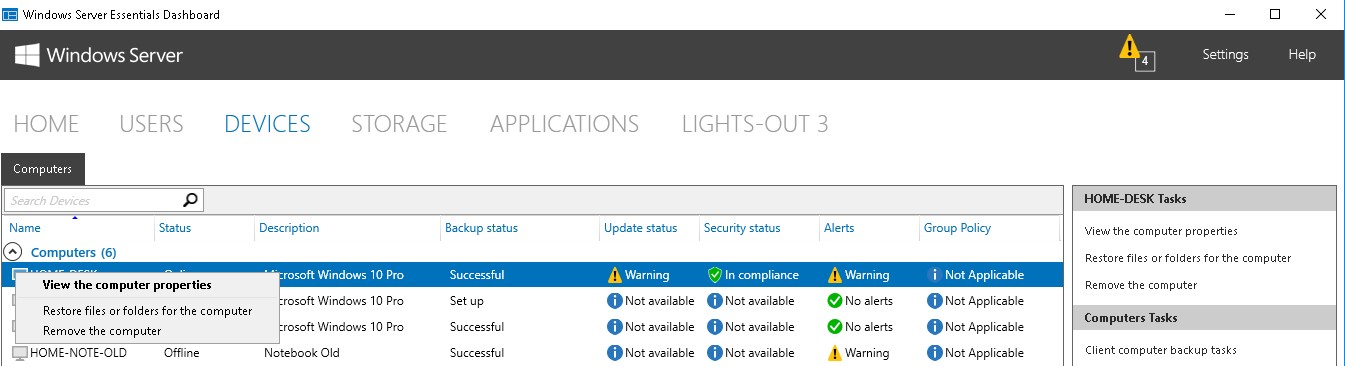The image size is (1345, 366).
Task: Click the alert count badge showing 4
Action: coord(1146,62)
